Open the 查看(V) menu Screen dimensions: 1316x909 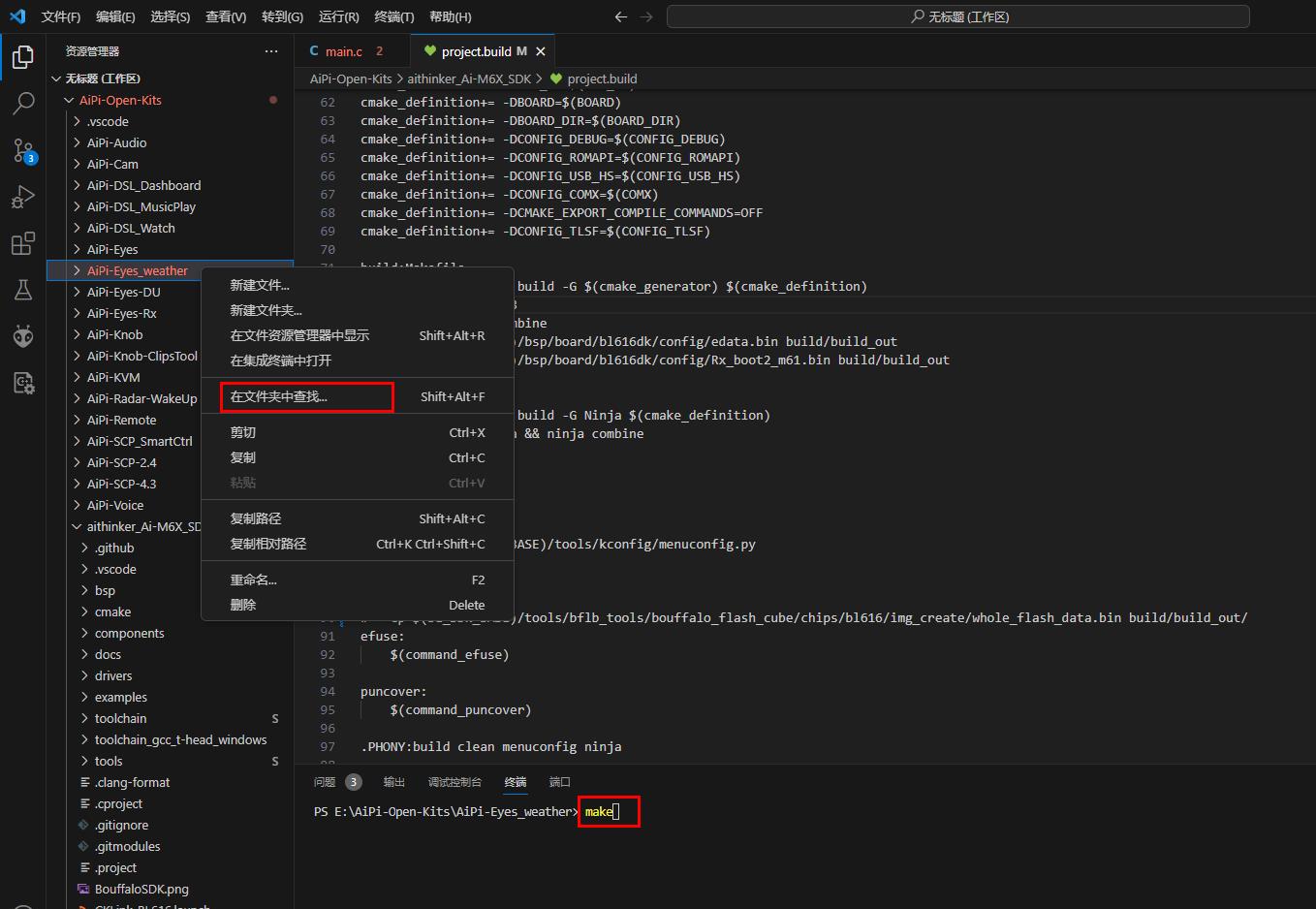tap(226, 16)
